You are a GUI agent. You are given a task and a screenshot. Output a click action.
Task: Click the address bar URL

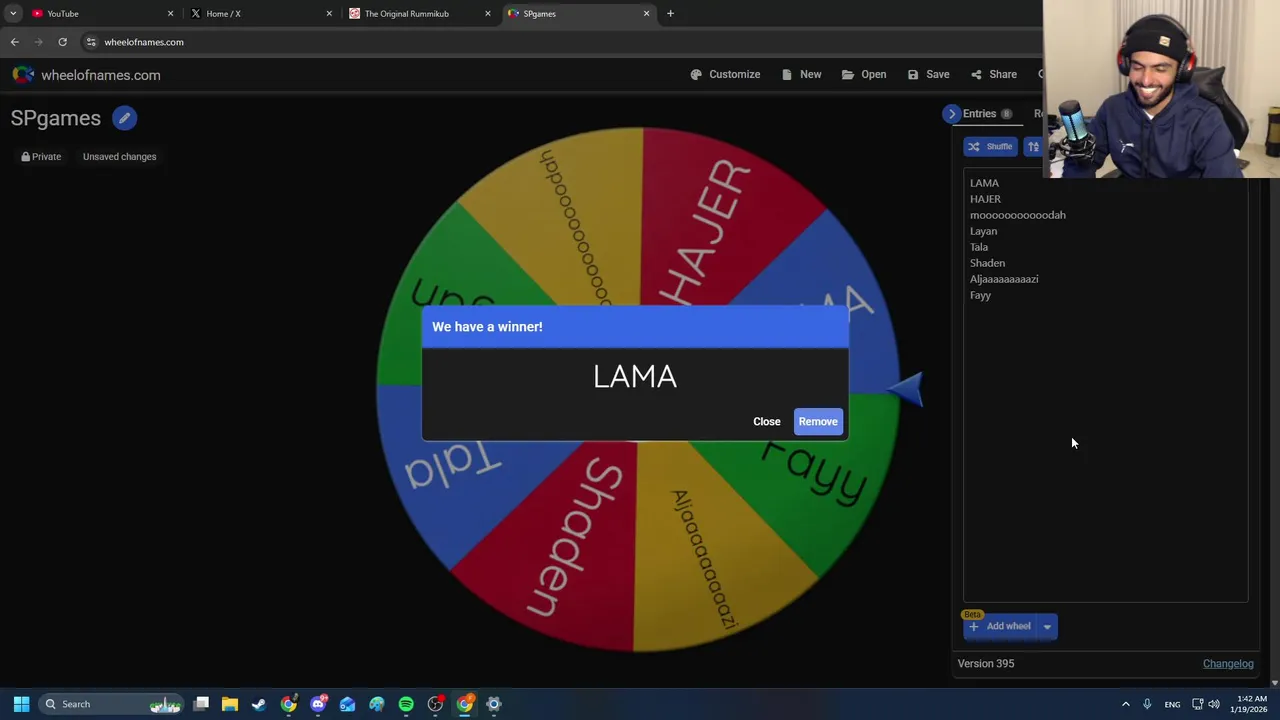tap(144, 42)
